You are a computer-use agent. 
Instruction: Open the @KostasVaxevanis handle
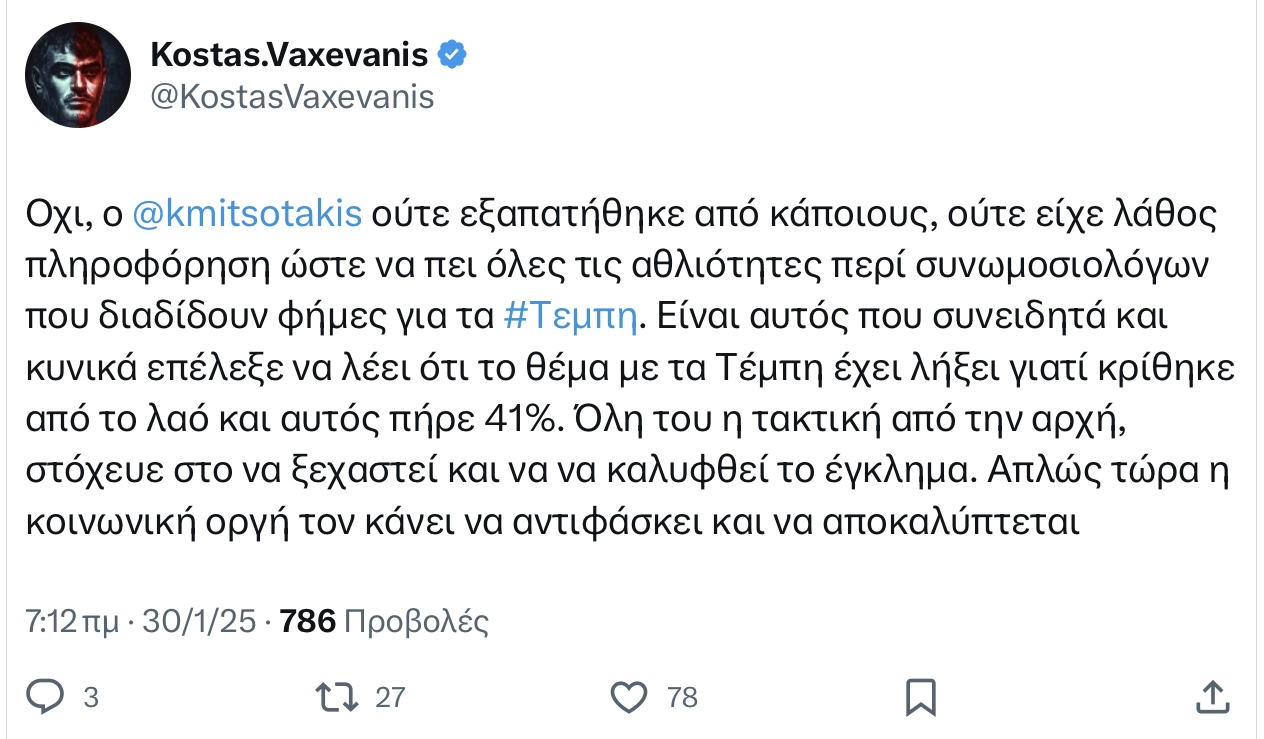(292, 97)
